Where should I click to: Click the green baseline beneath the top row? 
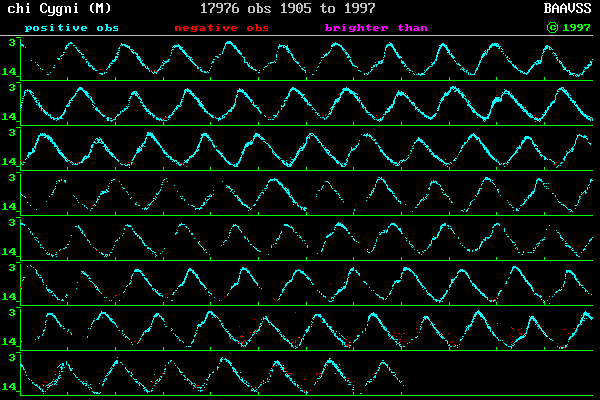click(300, 80)
